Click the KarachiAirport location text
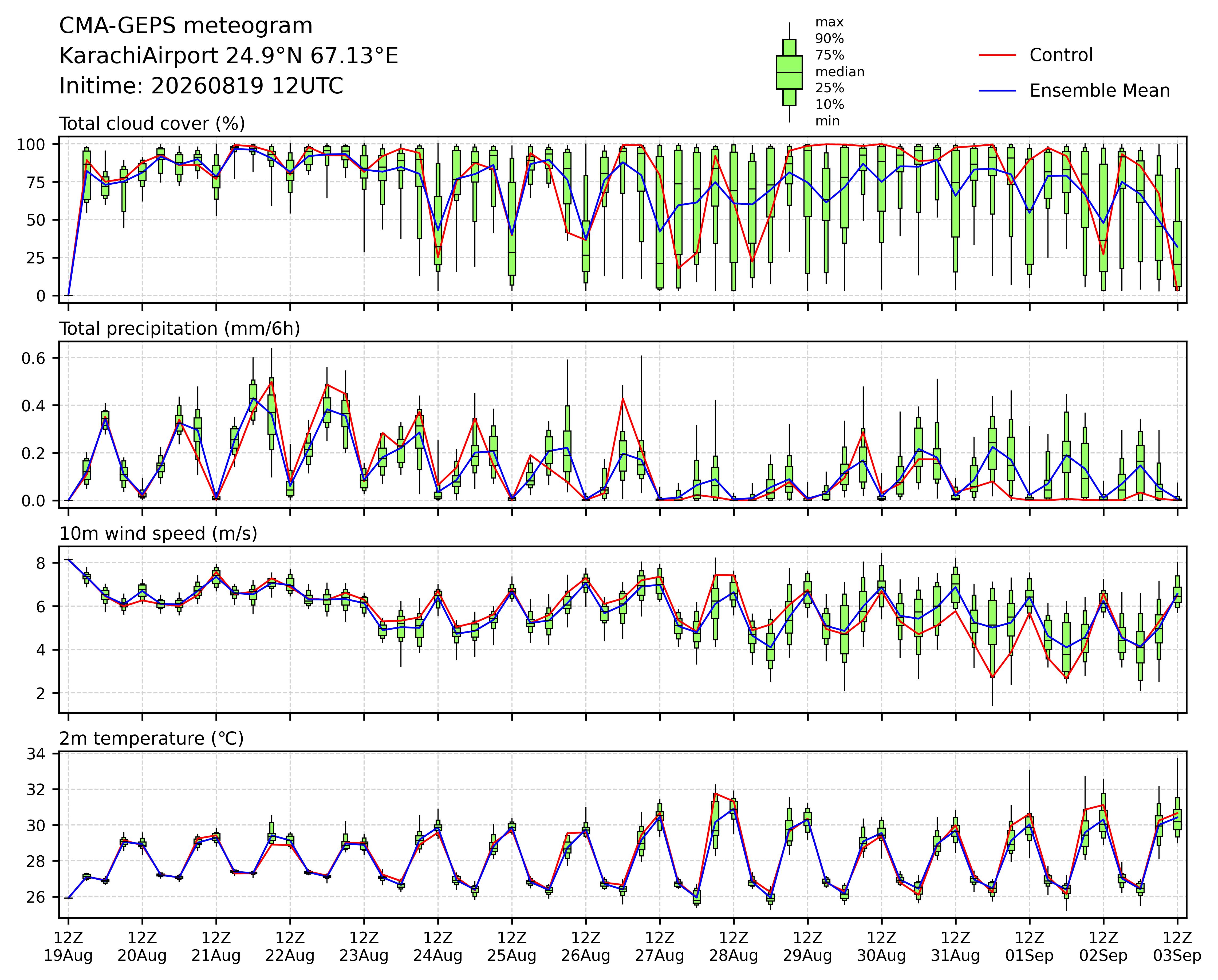Viewport: 1218px width, 980px height. 229,56
